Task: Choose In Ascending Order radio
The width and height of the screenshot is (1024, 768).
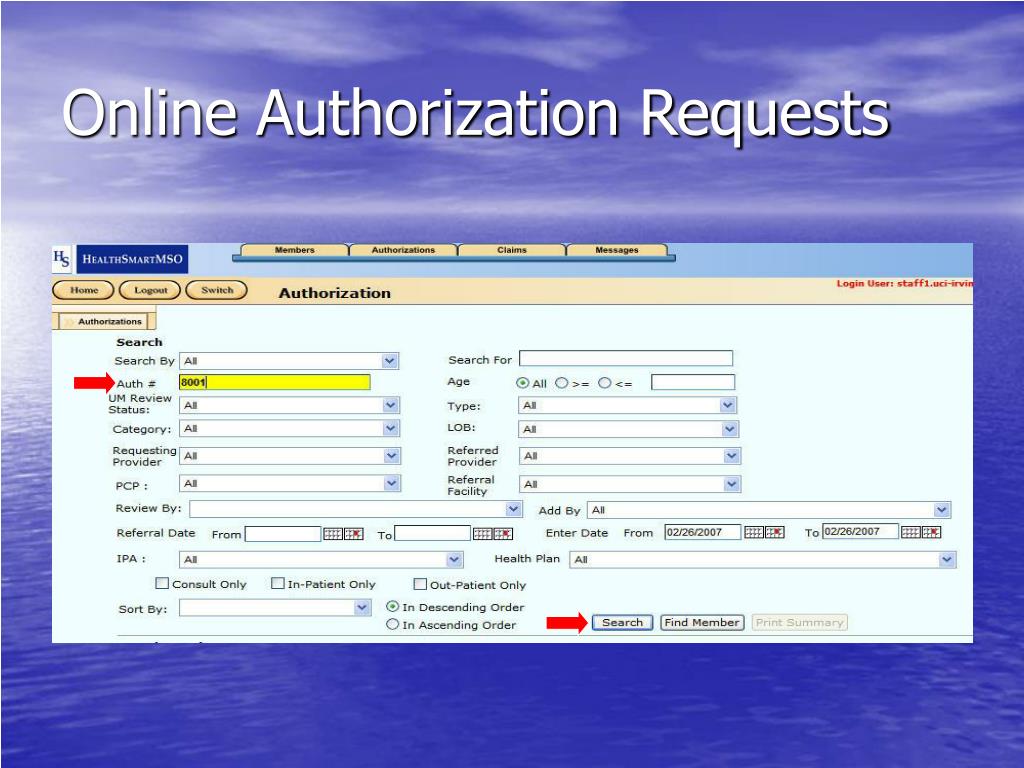Action: coord(392,624)
